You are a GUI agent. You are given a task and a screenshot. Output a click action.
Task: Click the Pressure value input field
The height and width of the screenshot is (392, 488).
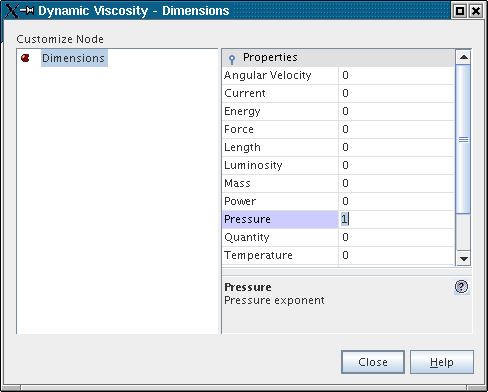pyautogui.click(x=396, y=219)
